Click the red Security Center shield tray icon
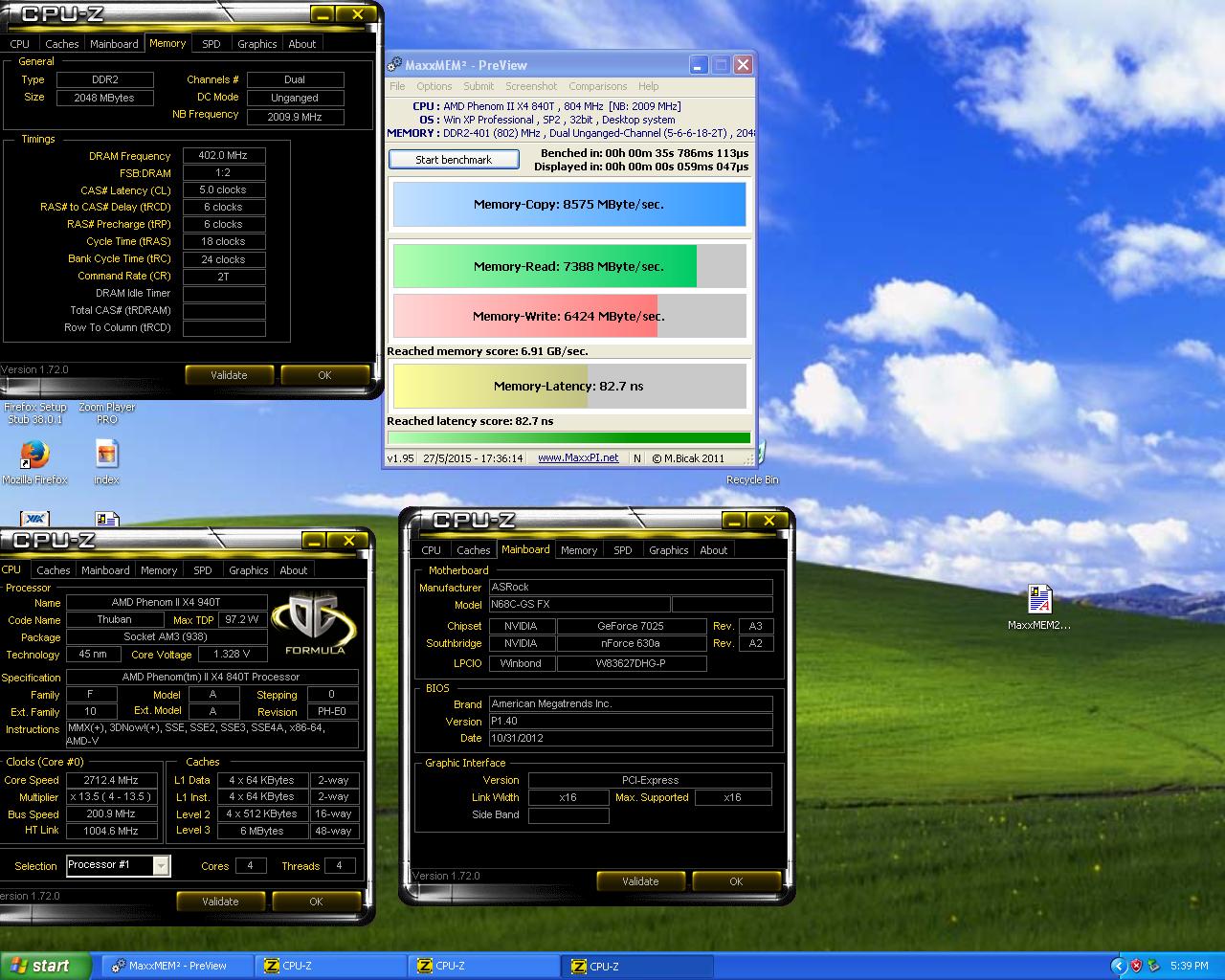Viewport: 1225px width, 980px height. tap(1136, 966)
